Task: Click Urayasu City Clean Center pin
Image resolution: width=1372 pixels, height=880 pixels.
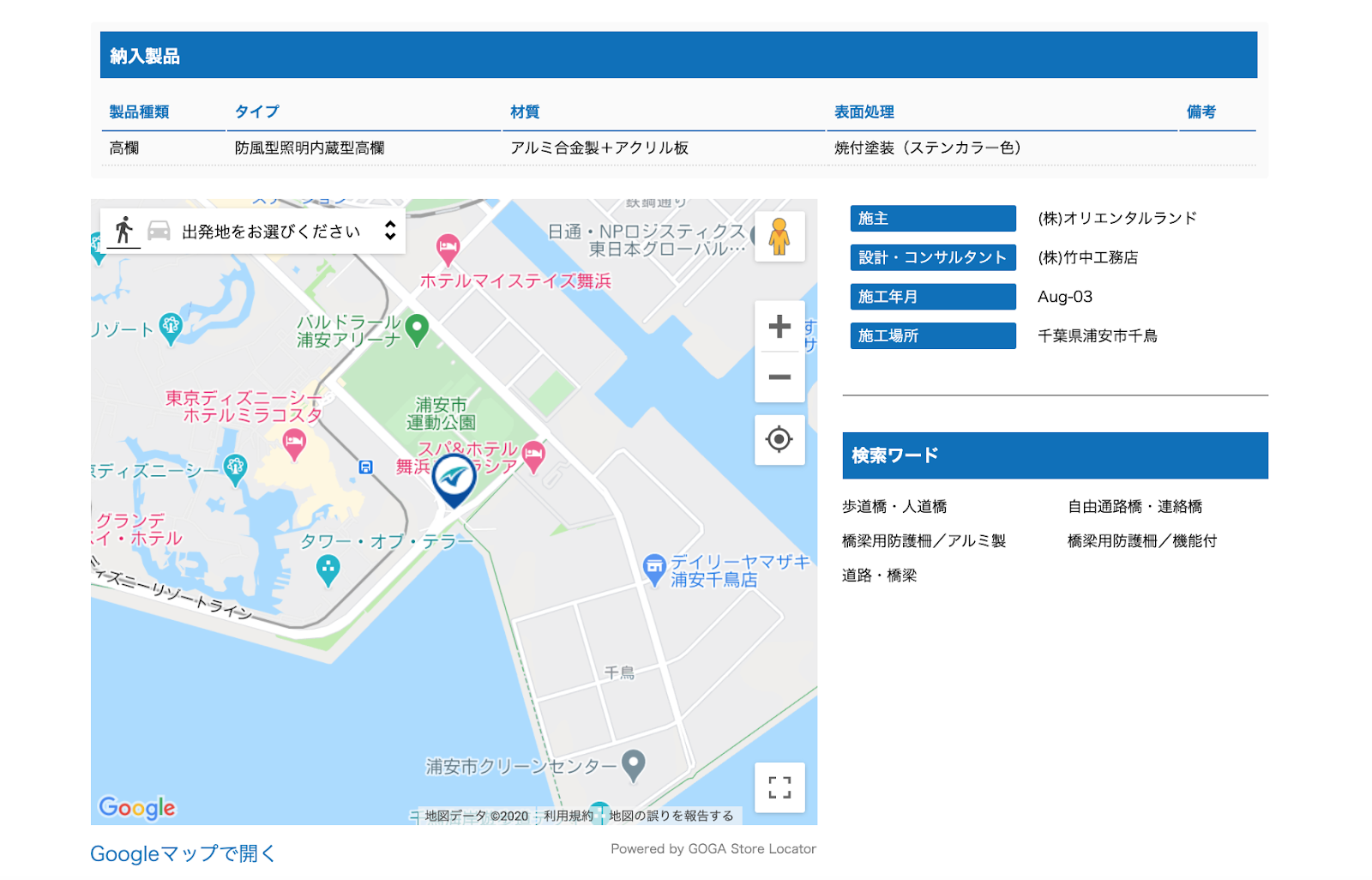Action: coord(633,765)
